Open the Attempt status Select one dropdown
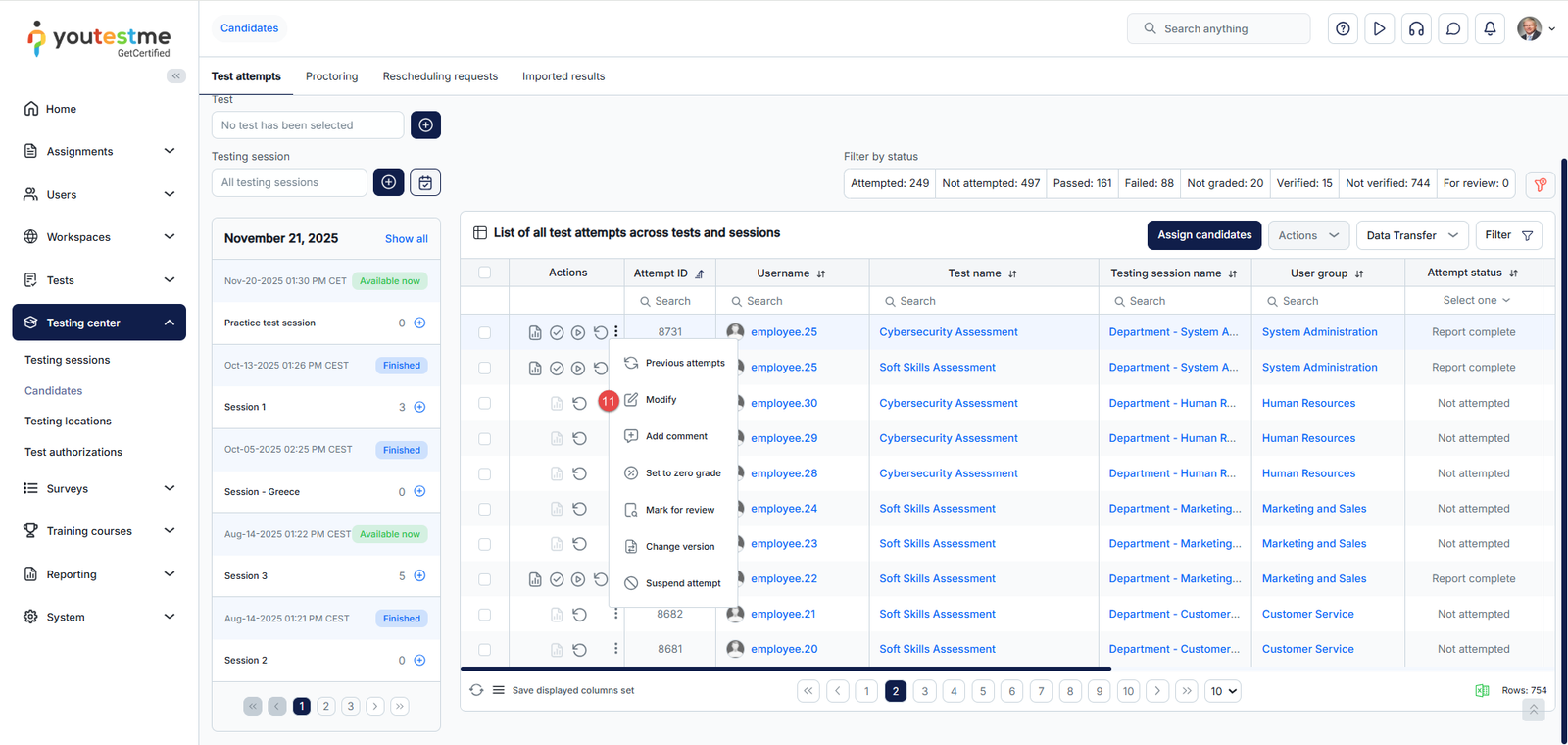The image size is (1568, 745). (1475, 301)
